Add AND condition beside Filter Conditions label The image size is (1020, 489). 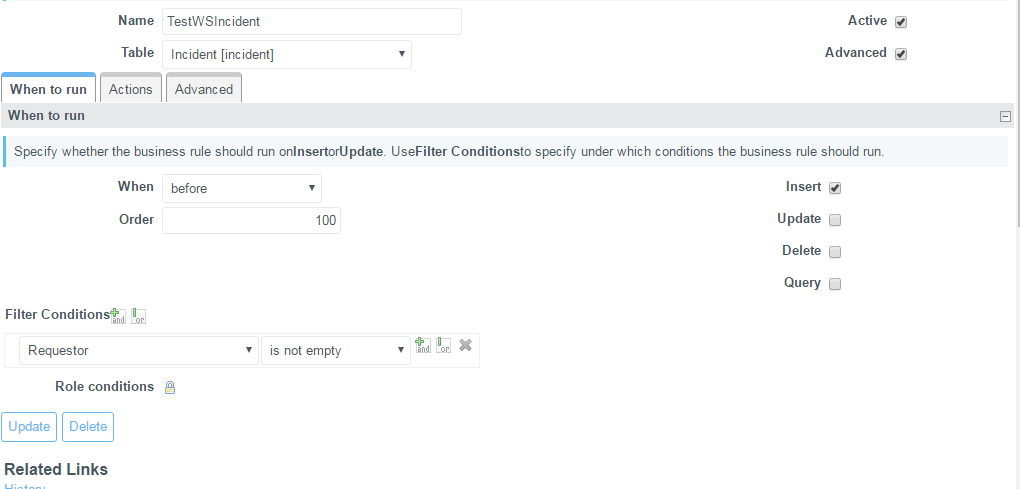tap(118, 316)
